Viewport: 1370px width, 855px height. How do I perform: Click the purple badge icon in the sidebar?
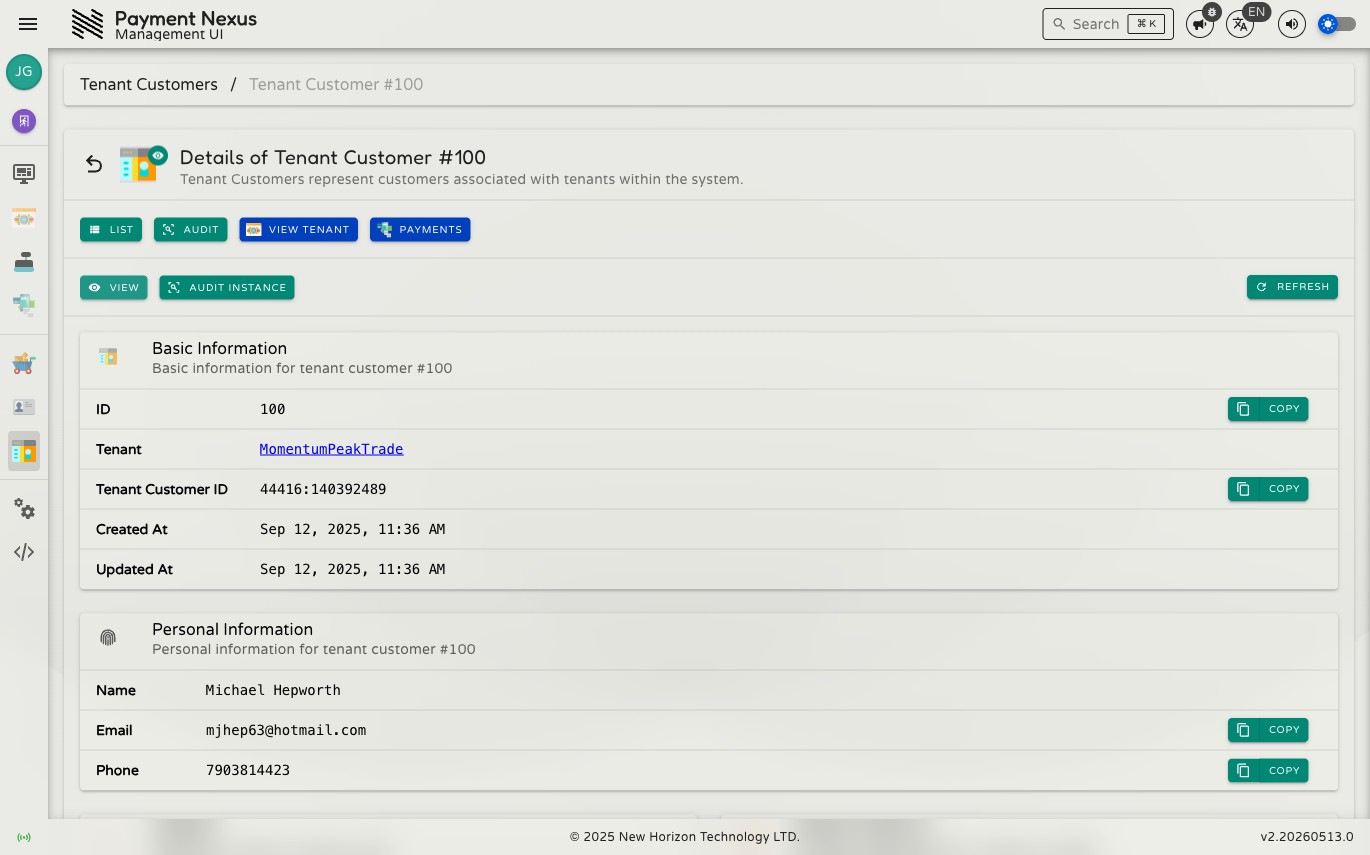point(24,121)
